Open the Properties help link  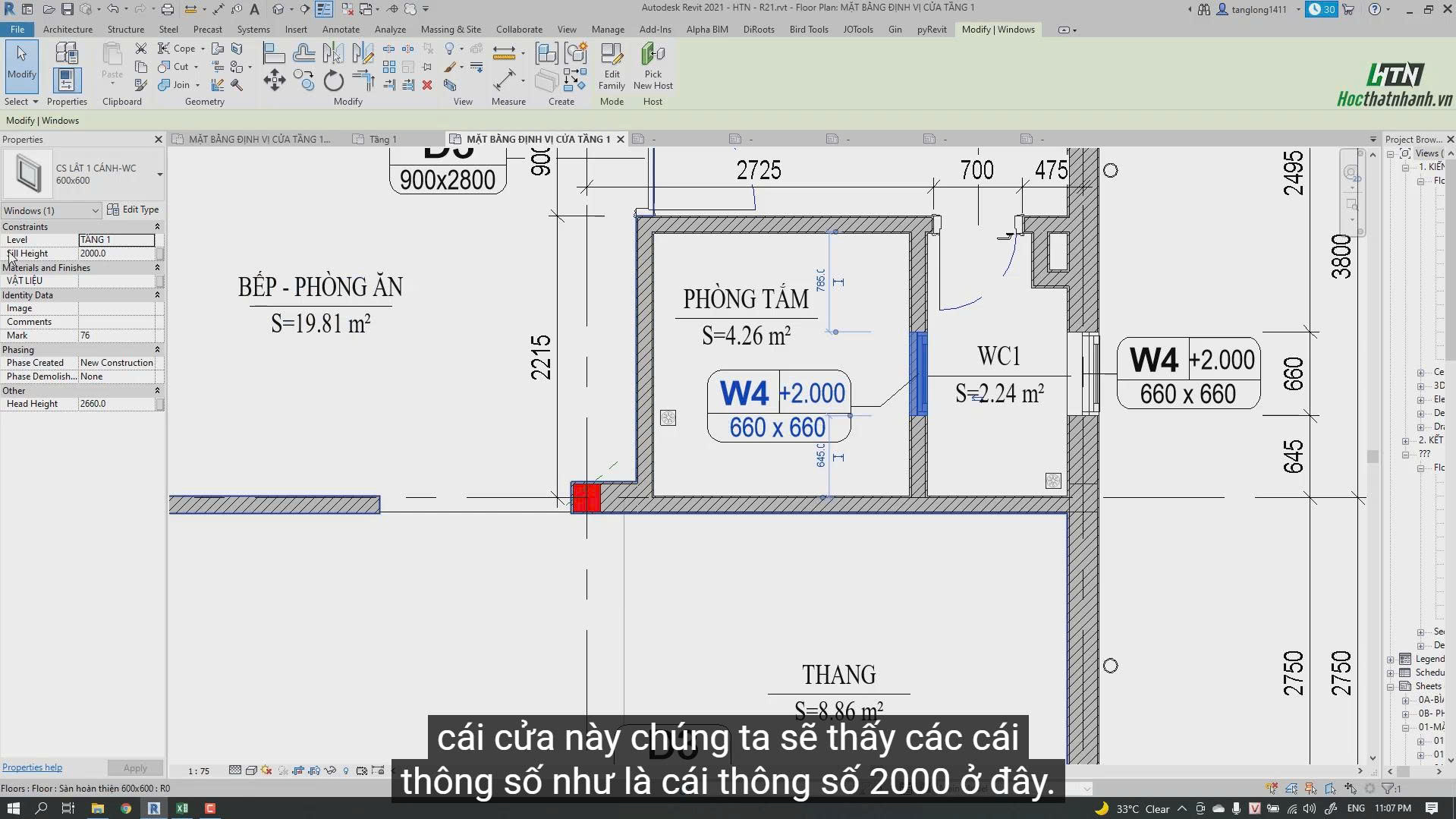coord(32,767)
